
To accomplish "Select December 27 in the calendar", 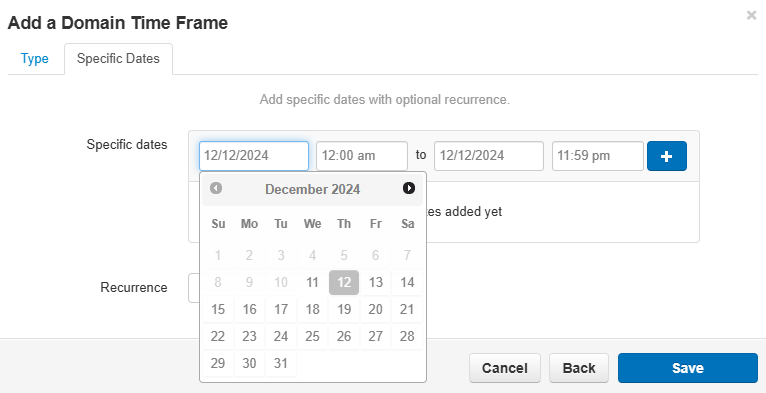I will click(376, 336).
